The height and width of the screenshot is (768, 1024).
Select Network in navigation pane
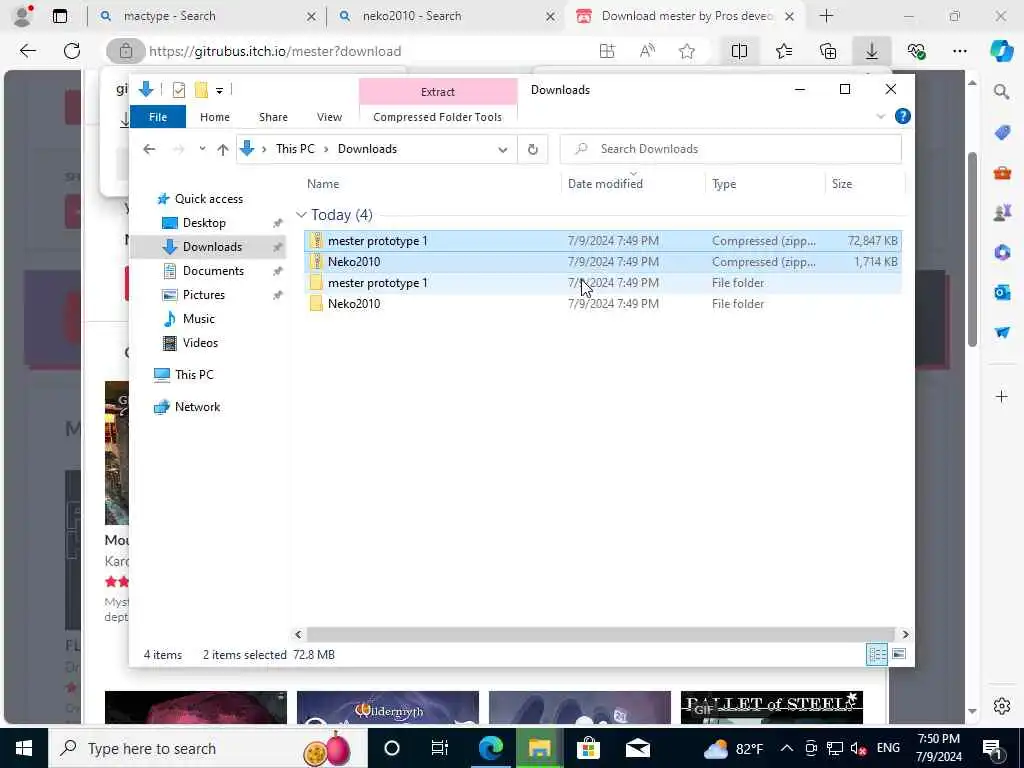click(197, 407)
